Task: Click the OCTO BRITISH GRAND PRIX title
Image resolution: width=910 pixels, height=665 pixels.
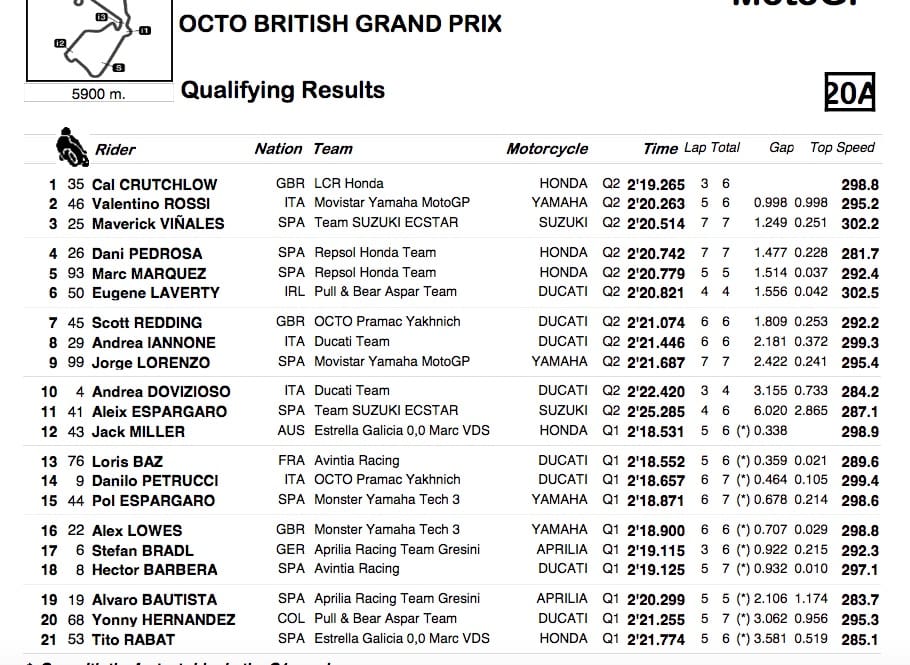Action: pos(340,23)
